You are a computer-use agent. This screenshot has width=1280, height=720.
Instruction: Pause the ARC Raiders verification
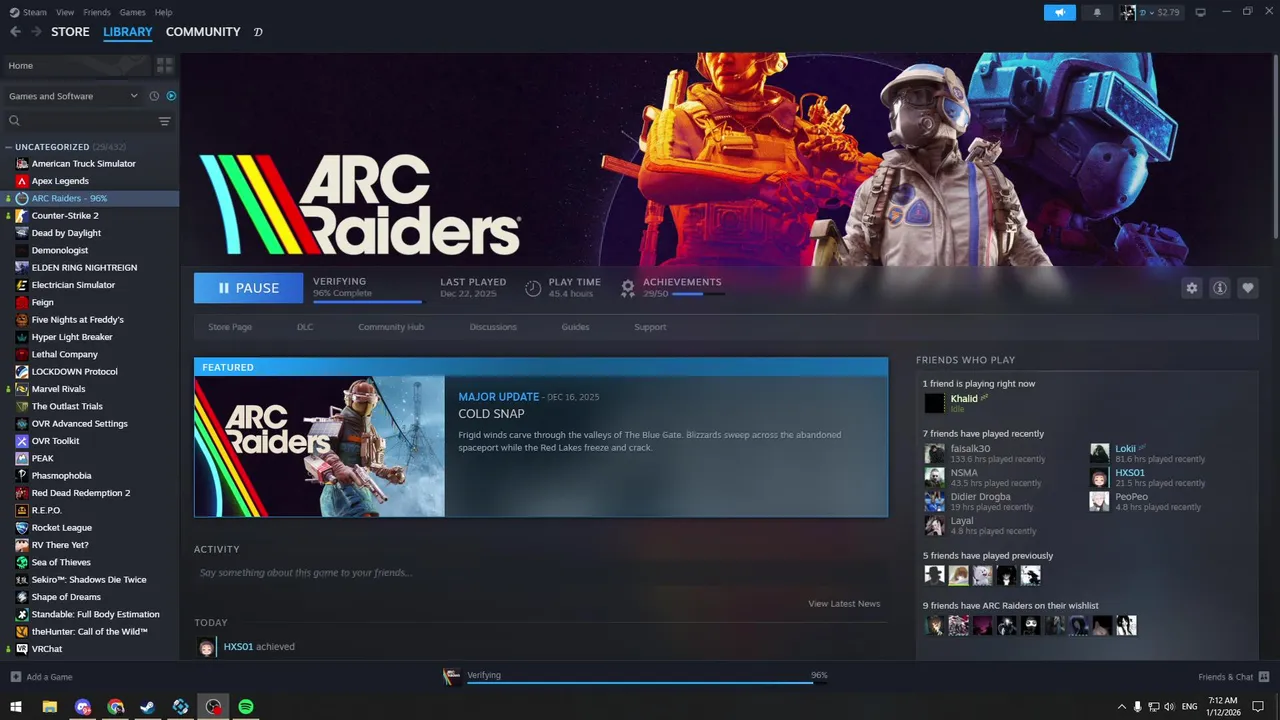248,288
